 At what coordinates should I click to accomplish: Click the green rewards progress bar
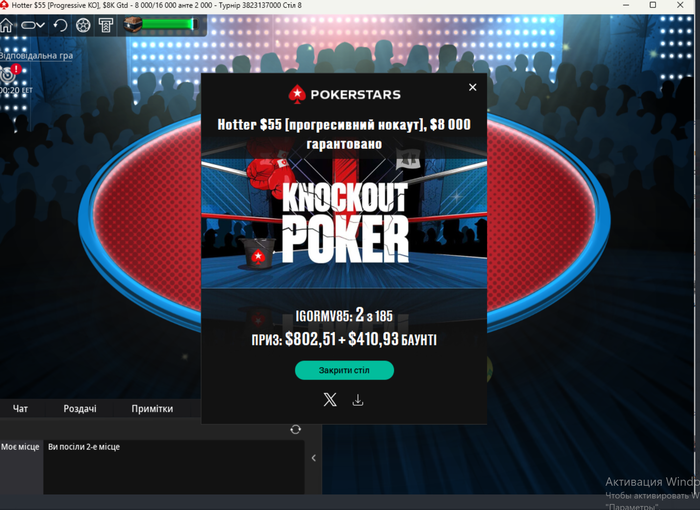169,24
